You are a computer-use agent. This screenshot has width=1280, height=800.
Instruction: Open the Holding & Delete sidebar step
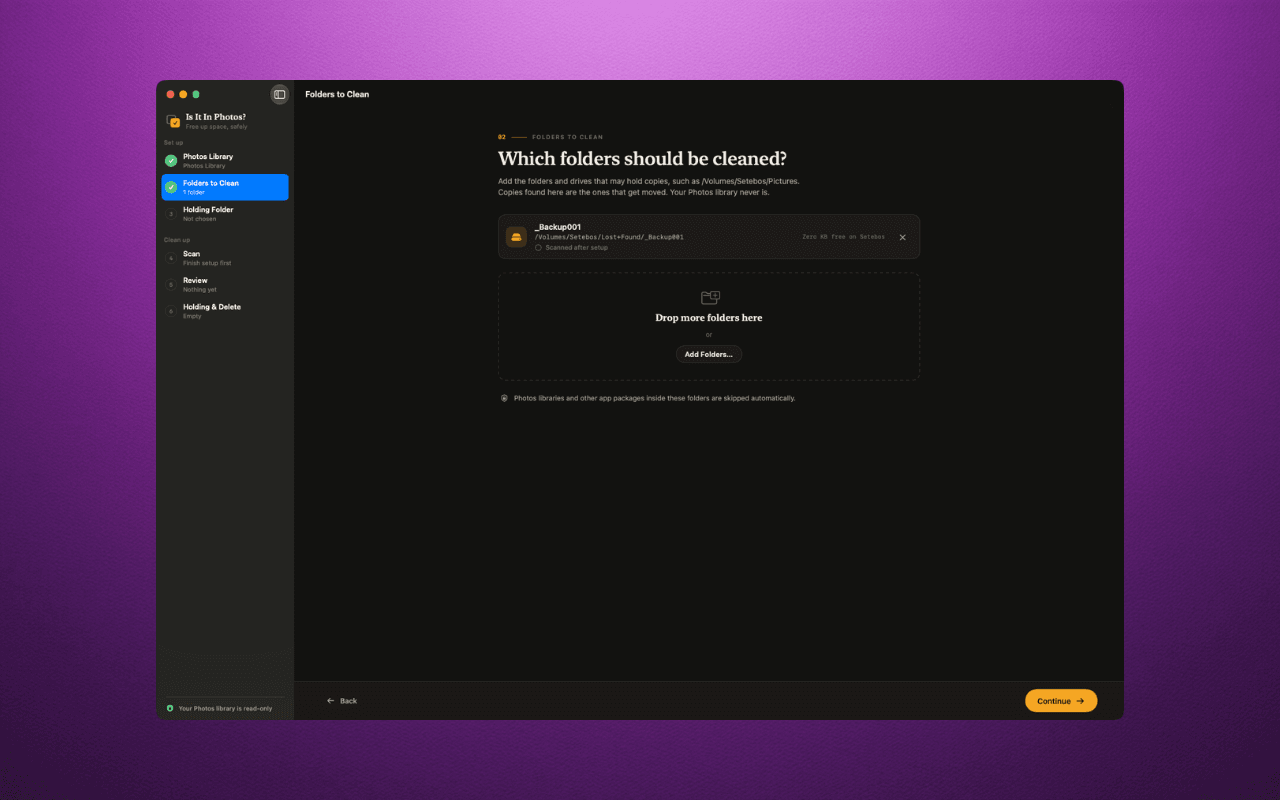tap(225, 311)
